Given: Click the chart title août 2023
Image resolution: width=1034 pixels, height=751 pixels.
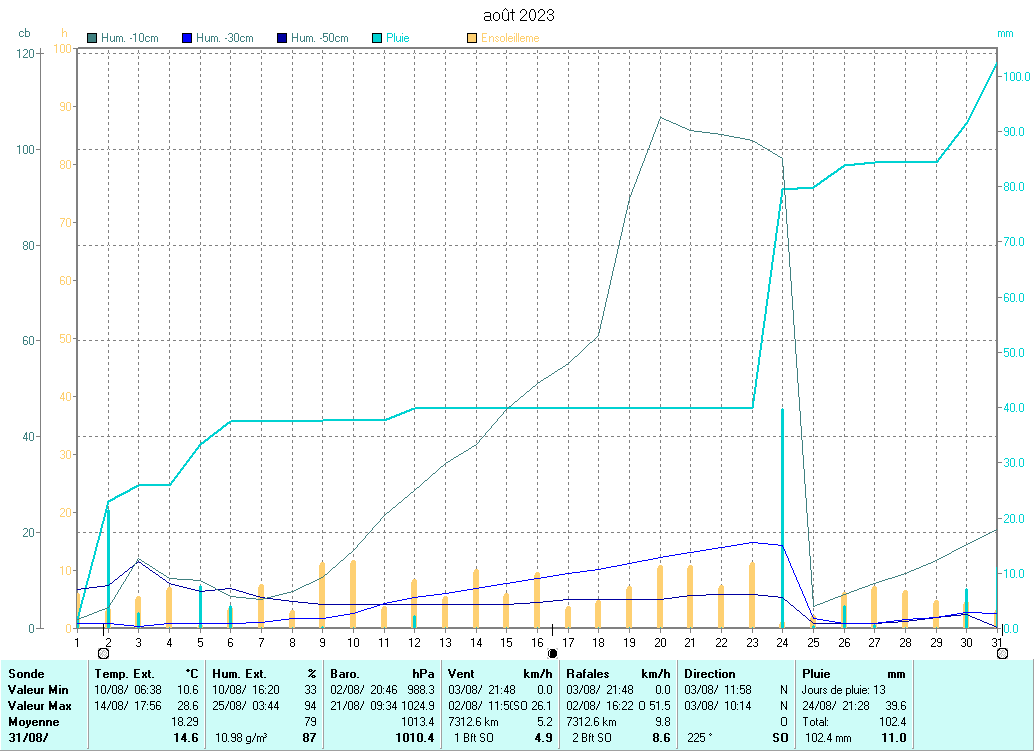Looking at the screenshot, I should [x=517, y=16].
